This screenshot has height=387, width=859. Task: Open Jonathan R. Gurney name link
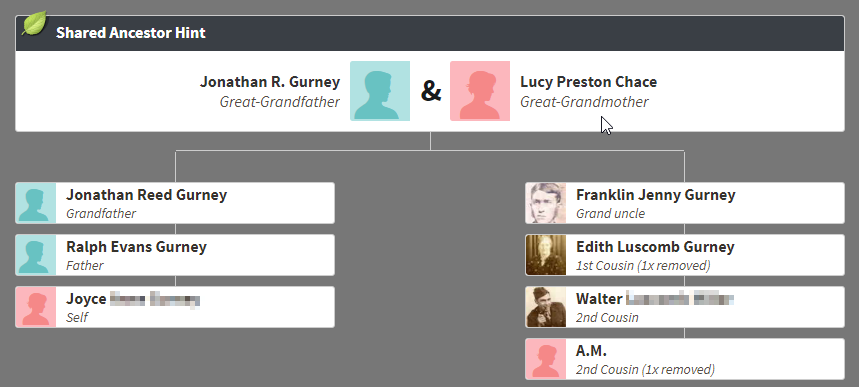click(270, 82)
